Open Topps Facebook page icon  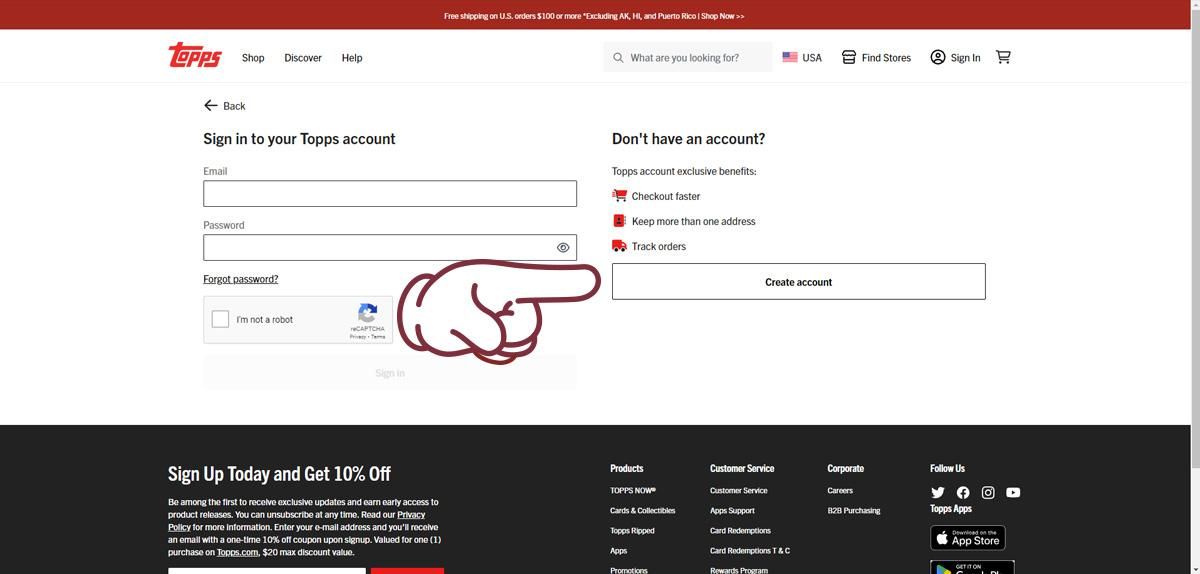tap(963, 492)
